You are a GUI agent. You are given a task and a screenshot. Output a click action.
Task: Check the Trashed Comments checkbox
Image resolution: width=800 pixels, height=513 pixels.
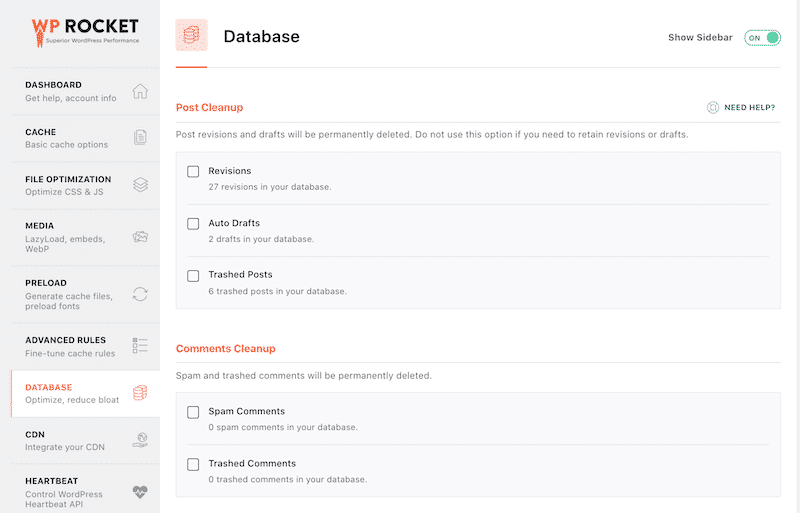coord(193,464)
